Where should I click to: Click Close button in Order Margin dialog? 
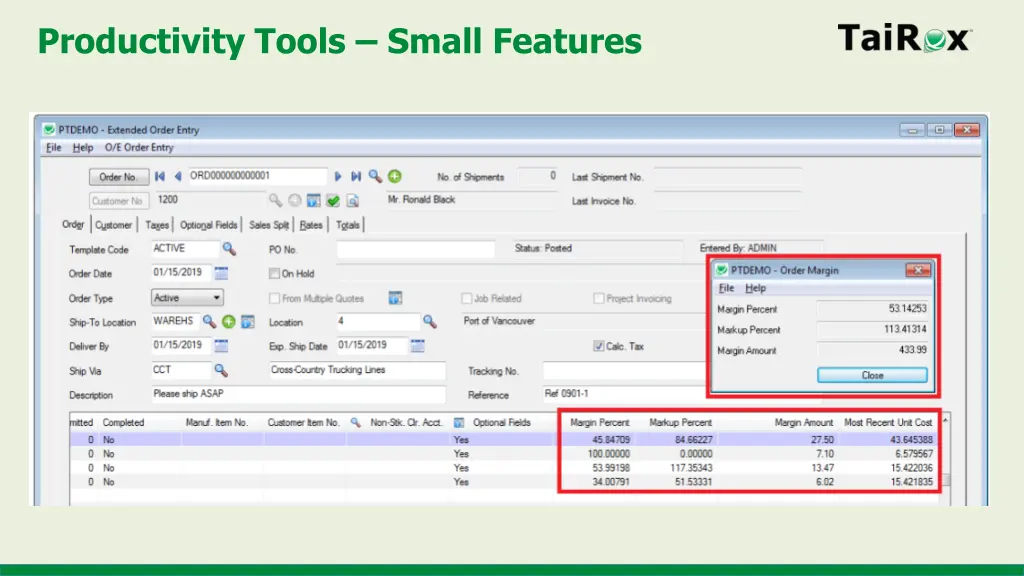(x=872, y=375)
